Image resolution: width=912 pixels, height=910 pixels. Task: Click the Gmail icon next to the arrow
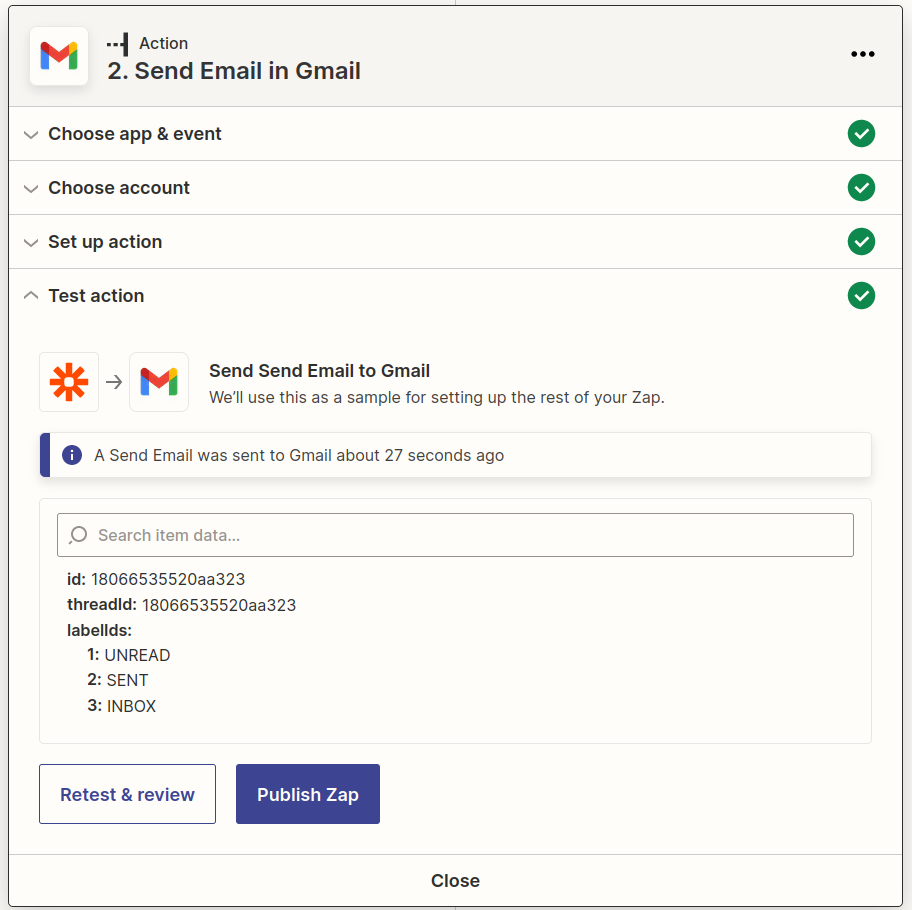point(159,382)
